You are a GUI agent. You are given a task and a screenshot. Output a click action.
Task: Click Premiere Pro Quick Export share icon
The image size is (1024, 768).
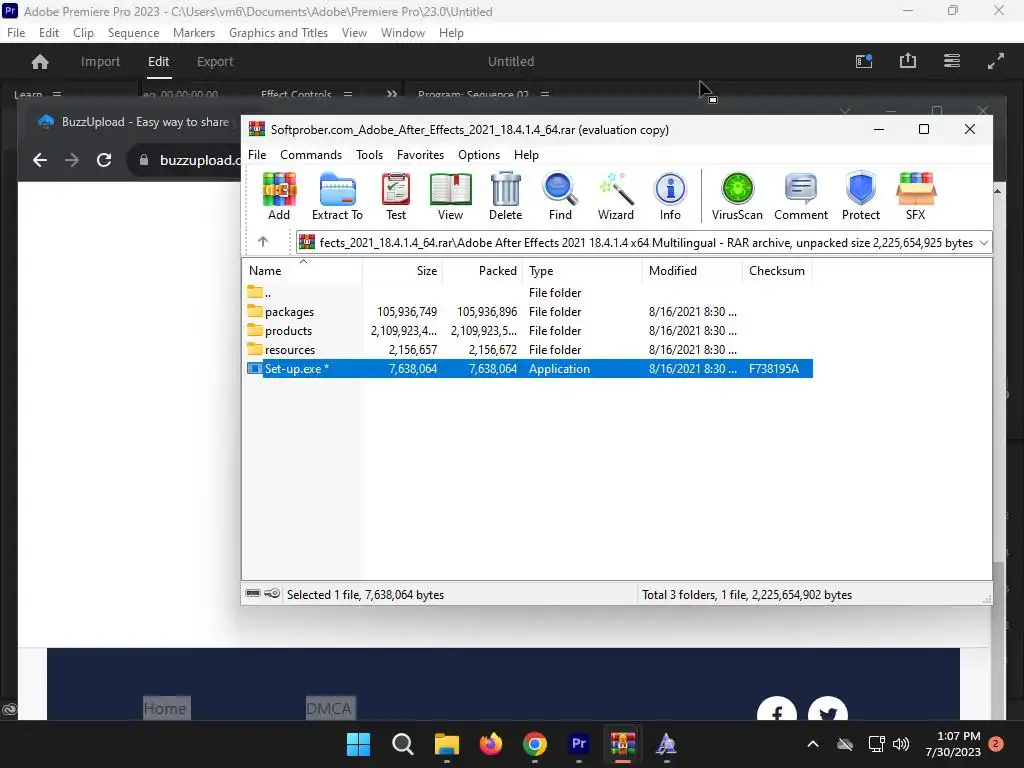pyautogui.click(x=908, y=61)
